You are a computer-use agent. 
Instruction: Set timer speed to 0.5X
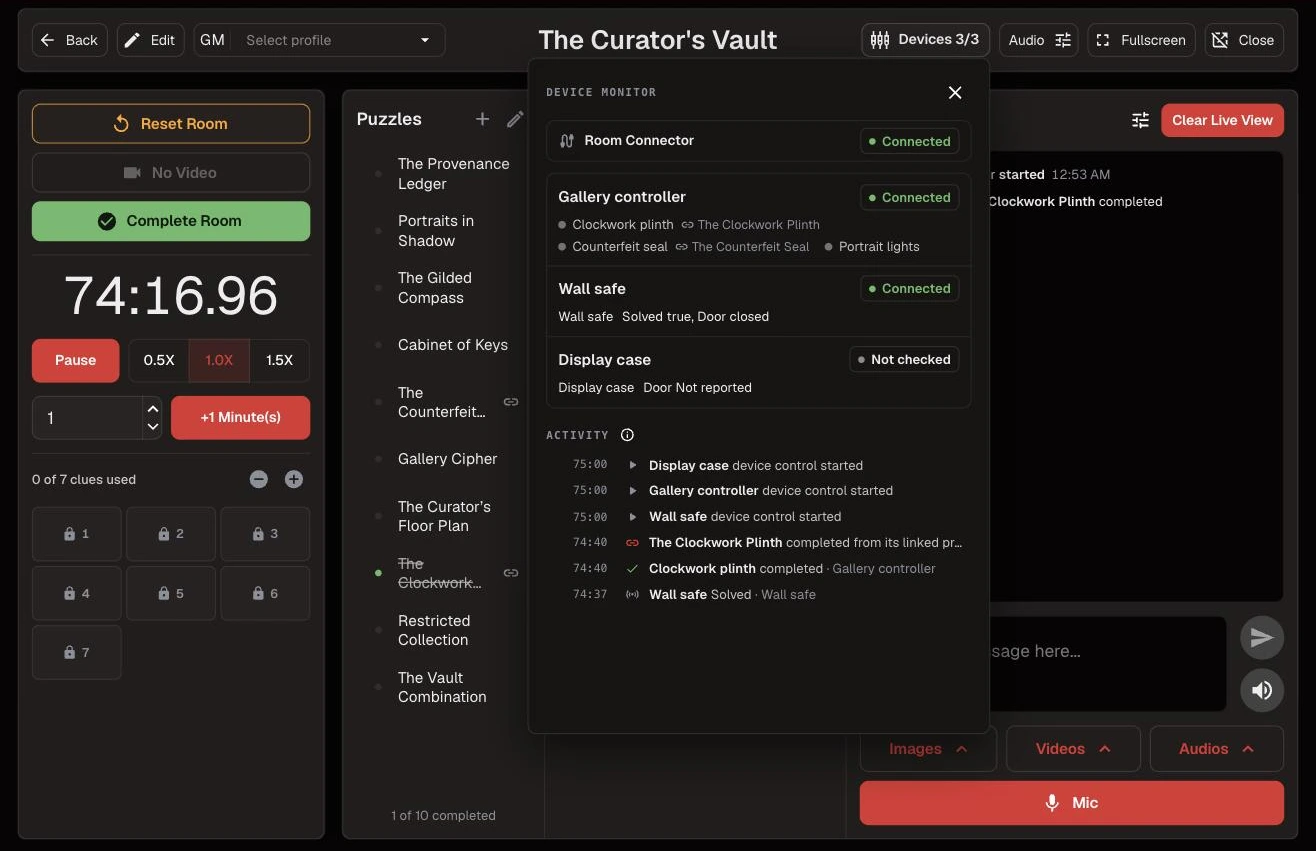point(159,360)
